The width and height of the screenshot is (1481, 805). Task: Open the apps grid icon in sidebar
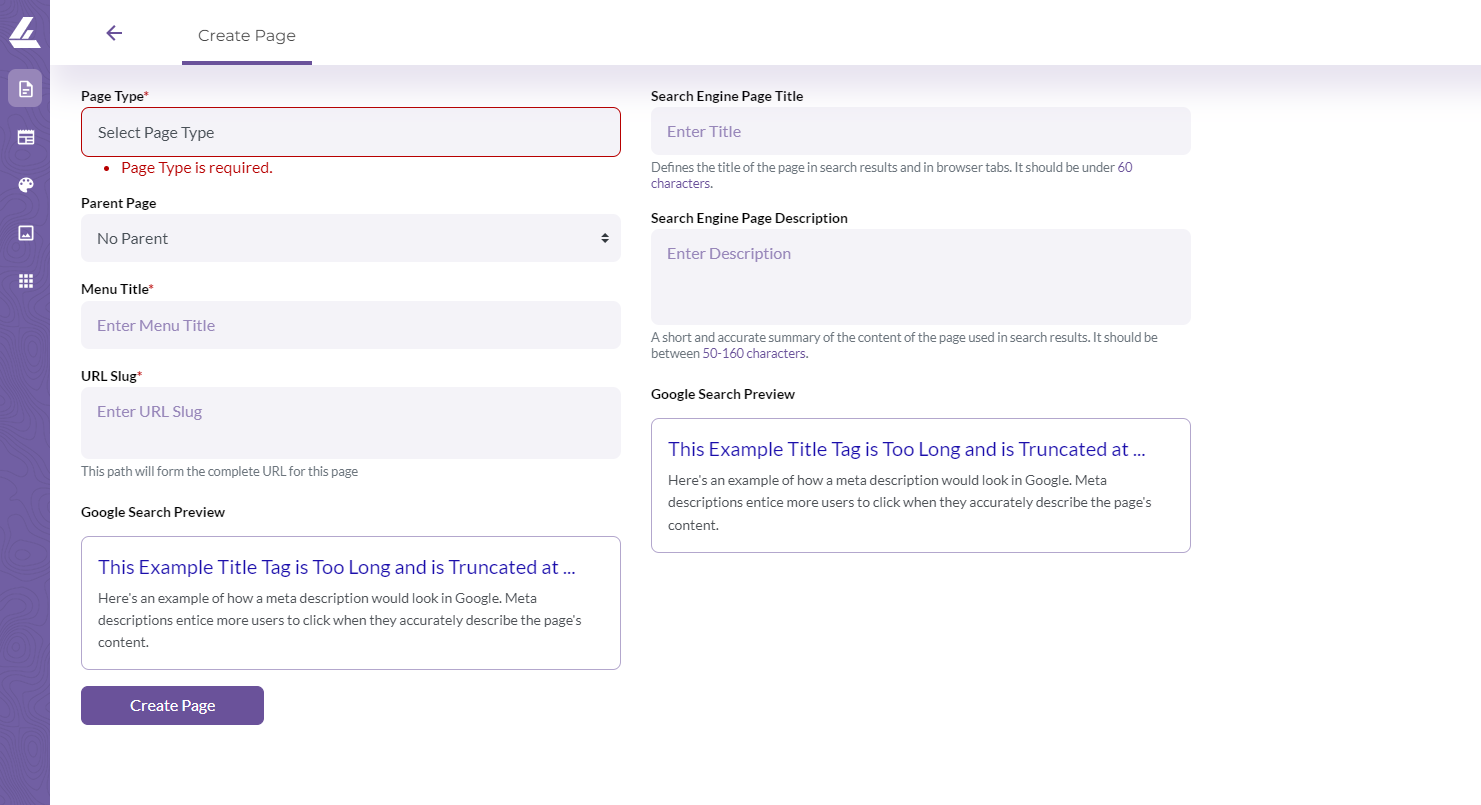pos(26,281)
